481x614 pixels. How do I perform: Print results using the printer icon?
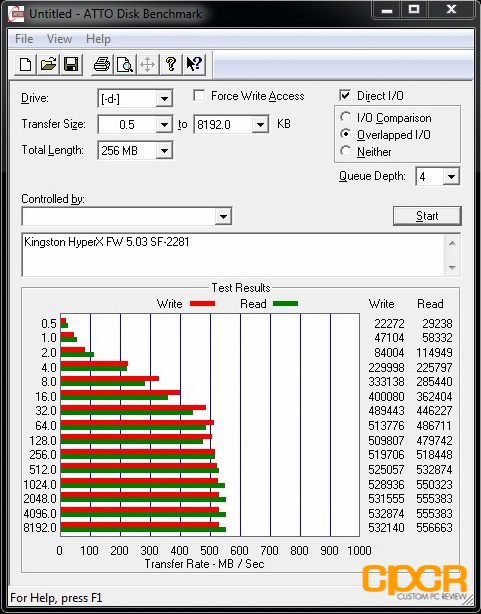(x=102, y=64)
